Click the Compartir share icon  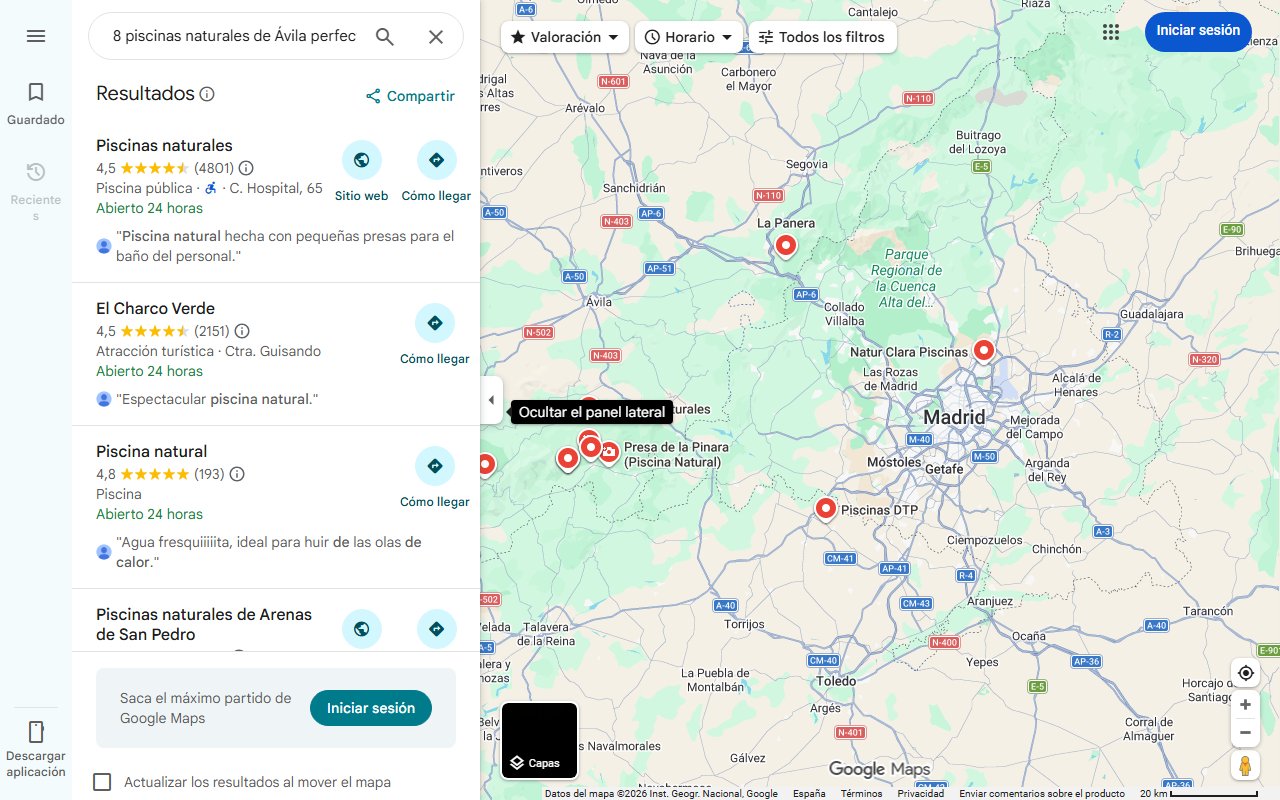[373, 96]
